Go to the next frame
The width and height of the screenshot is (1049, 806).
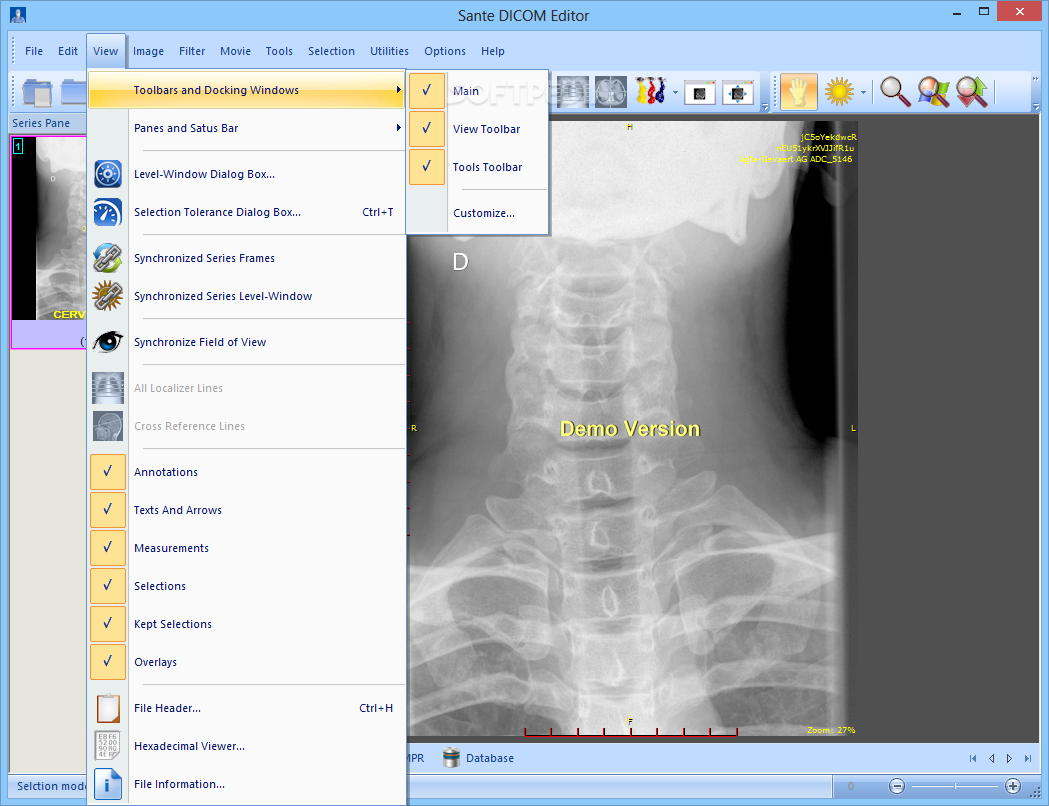tap(1010, 759)
